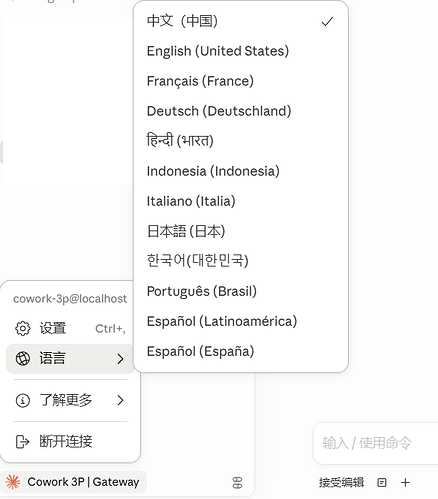This screenshot has width=438, height=499.
Task: Click the orange starburst Cowork logo
Action: [13, 482]
